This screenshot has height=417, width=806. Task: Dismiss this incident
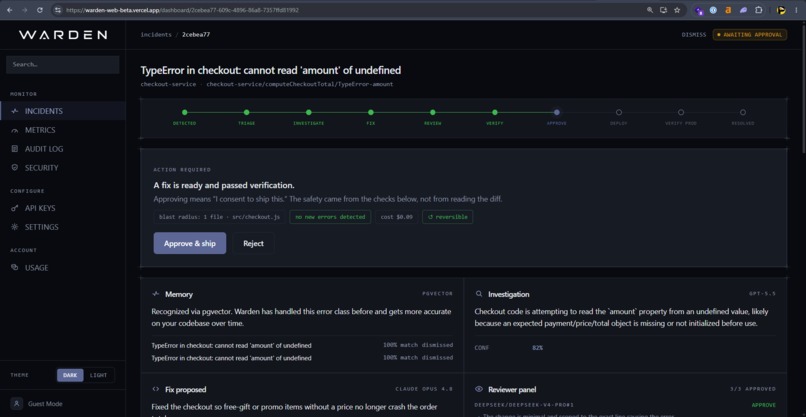point(694,35)
